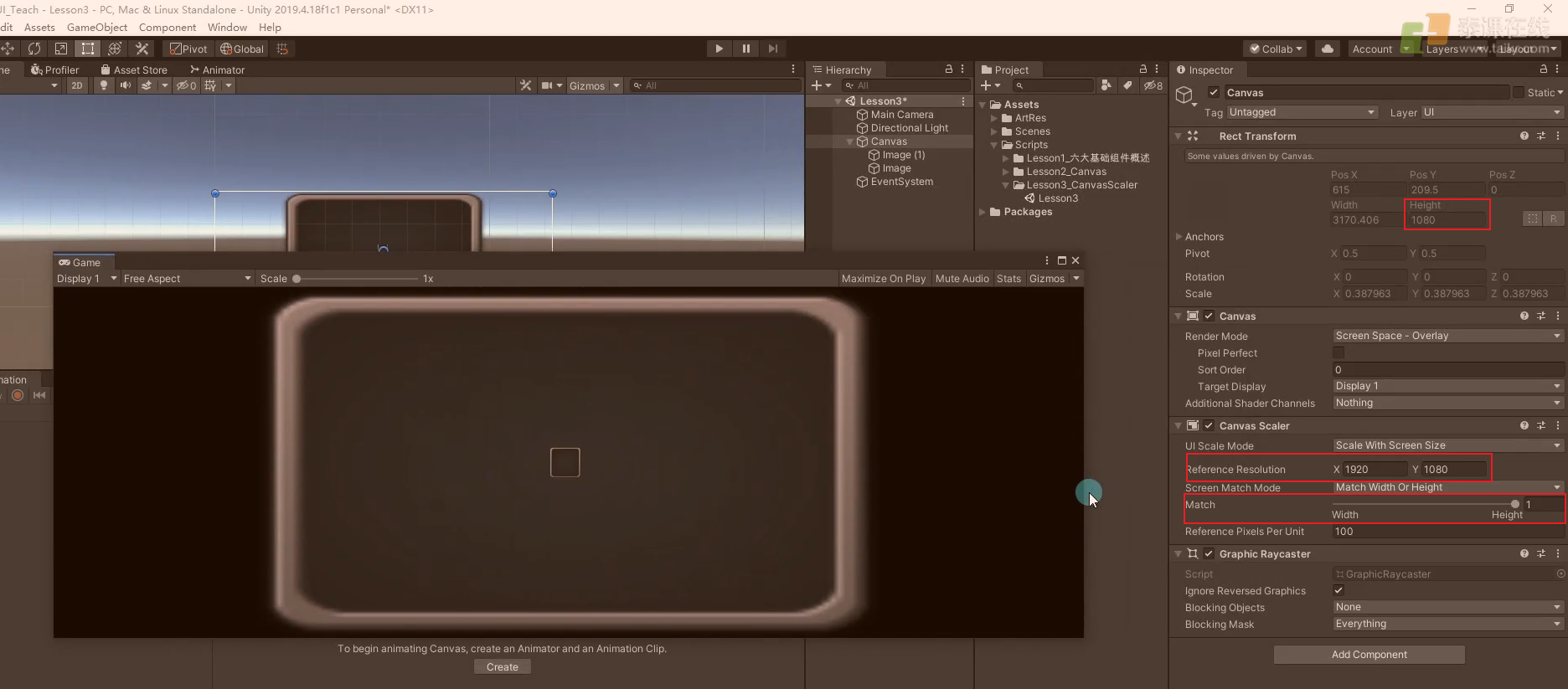Switch to the Animator tab
Screen dimensions: 1568x689
tap(217, 70)
